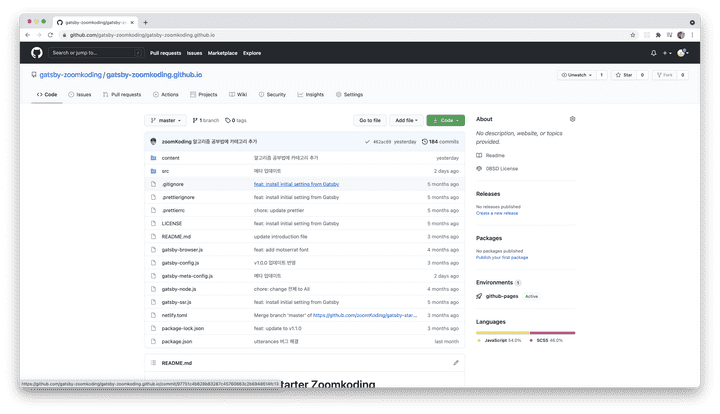Switch to the repository Issues tab
Image resolution: width=720 pixels, height=414 pixels.
pyautogui.click(x=80, y=95)
